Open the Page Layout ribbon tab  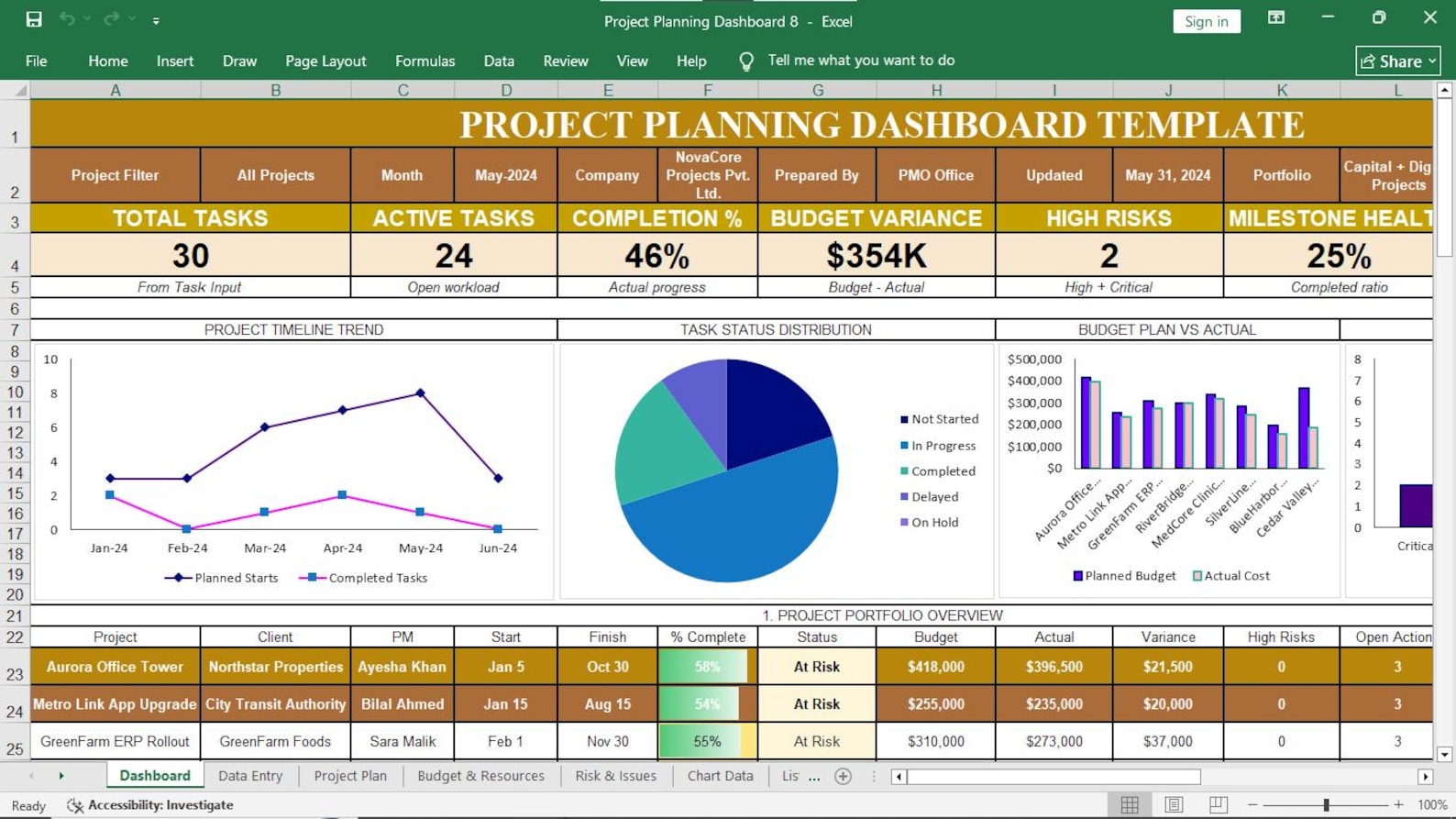pos(325,61)
